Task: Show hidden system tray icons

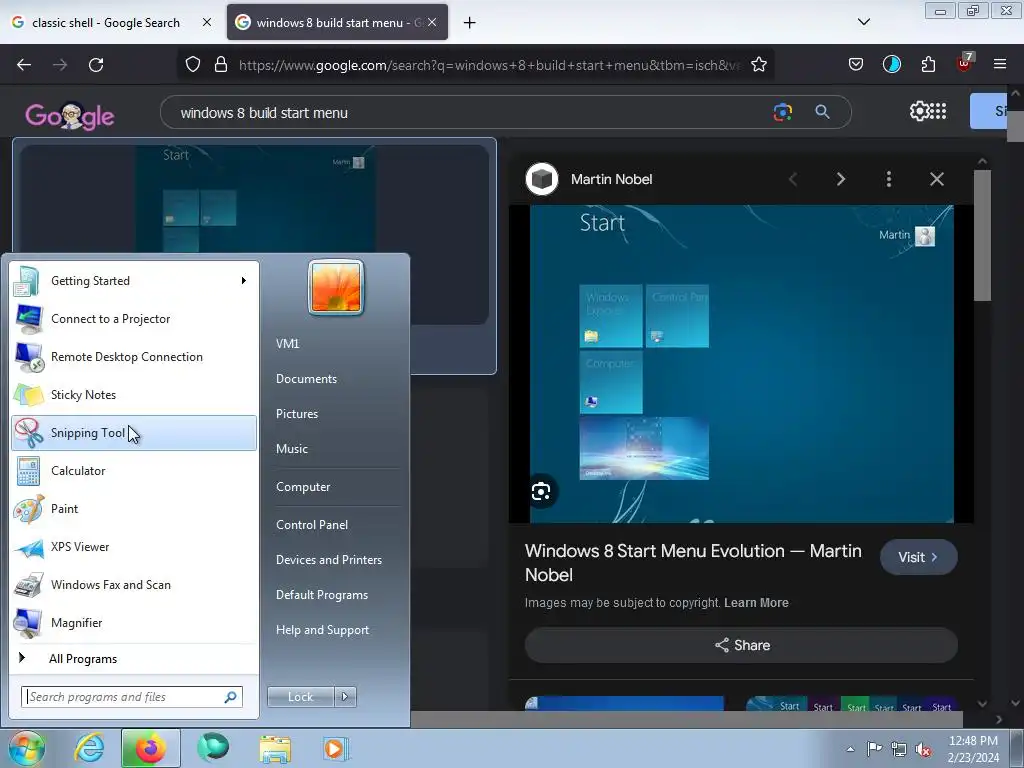Action: tap(850, 749)
